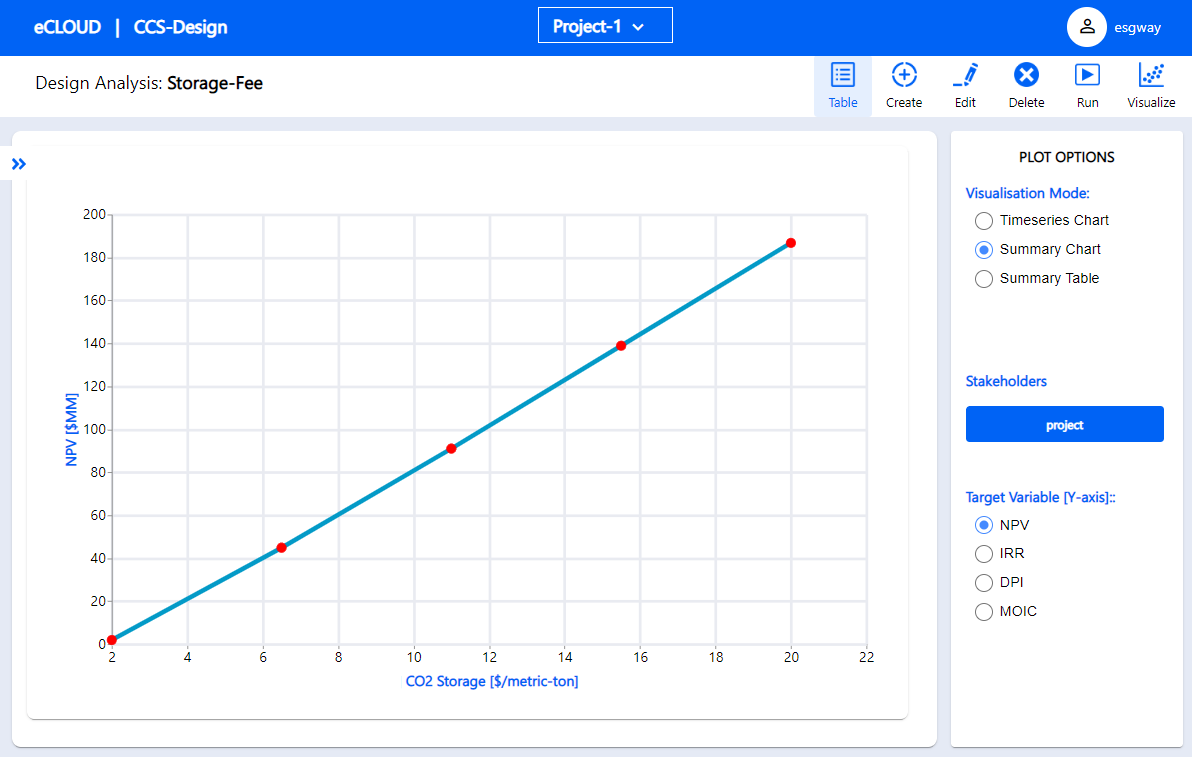Click the CCS-Design header link

(x=180, y=27)
